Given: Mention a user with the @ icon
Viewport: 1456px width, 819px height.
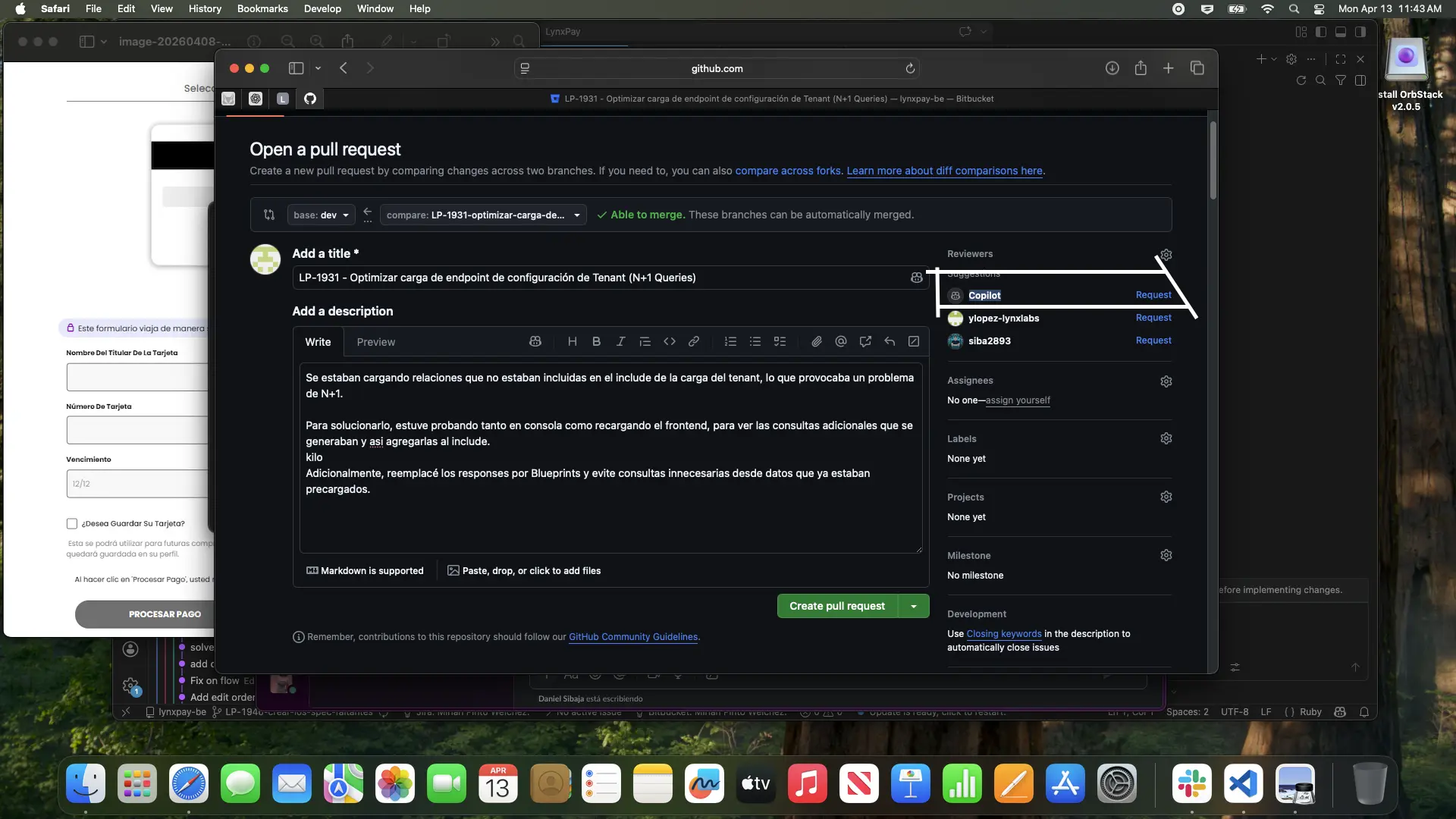Looking at the screenshot, I should click(x=841, y=342).
